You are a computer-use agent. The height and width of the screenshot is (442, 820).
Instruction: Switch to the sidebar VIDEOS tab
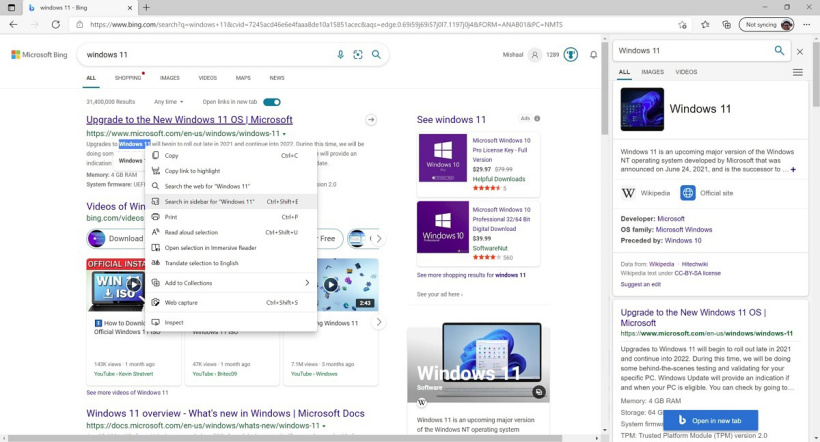click(686, 72)
